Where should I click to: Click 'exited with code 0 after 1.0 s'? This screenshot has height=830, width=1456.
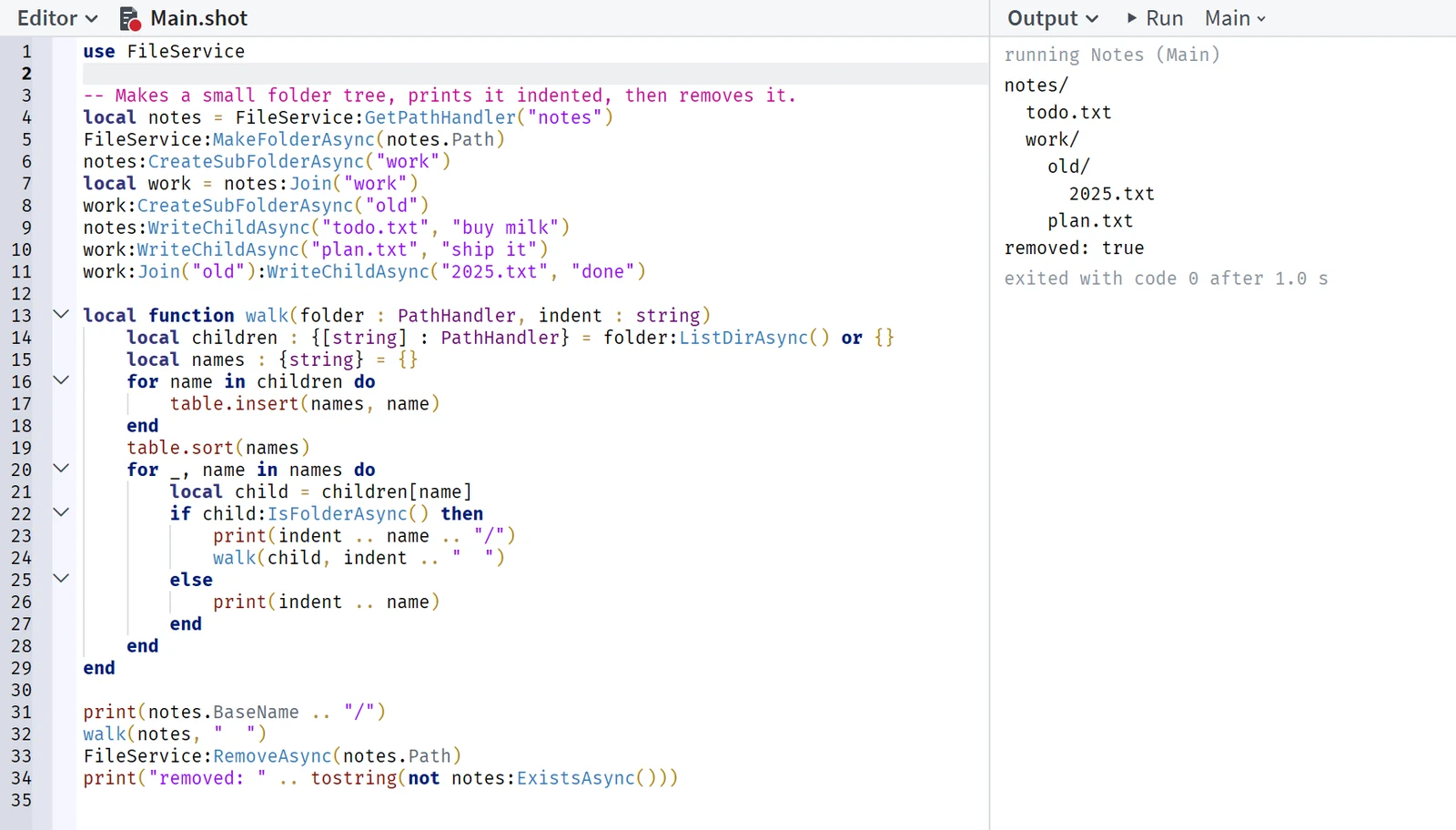click(1166, 278)
